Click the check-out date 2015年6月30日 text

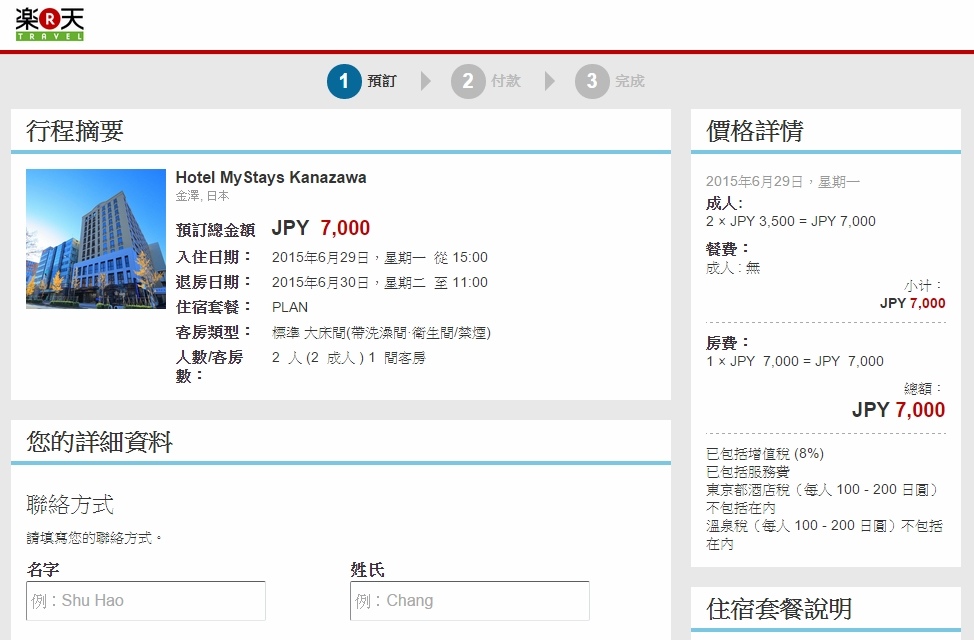(380, 282)
